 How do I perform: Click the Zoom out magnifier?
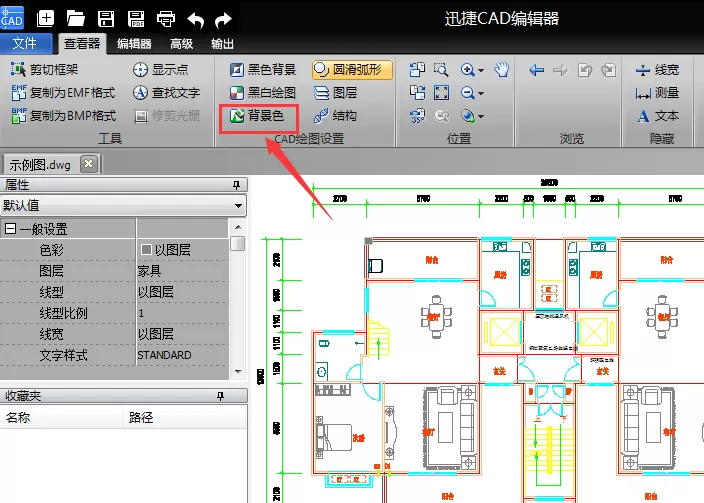[467, 93]
